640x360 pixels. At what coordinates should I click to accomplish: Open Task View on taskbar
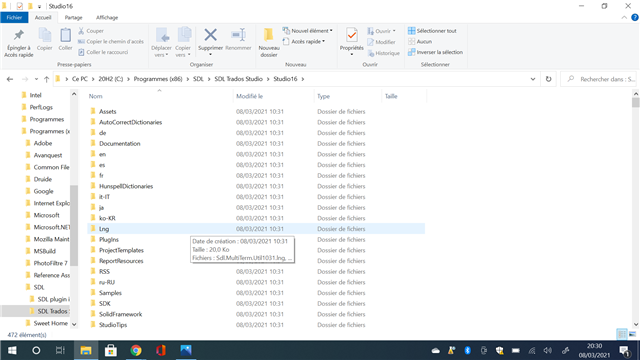(60, 350)
